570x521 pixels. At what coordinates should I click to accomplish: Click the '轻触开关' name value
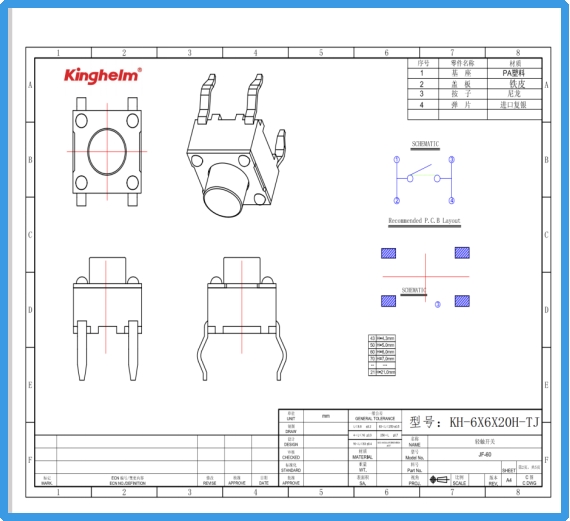[485, 441]
